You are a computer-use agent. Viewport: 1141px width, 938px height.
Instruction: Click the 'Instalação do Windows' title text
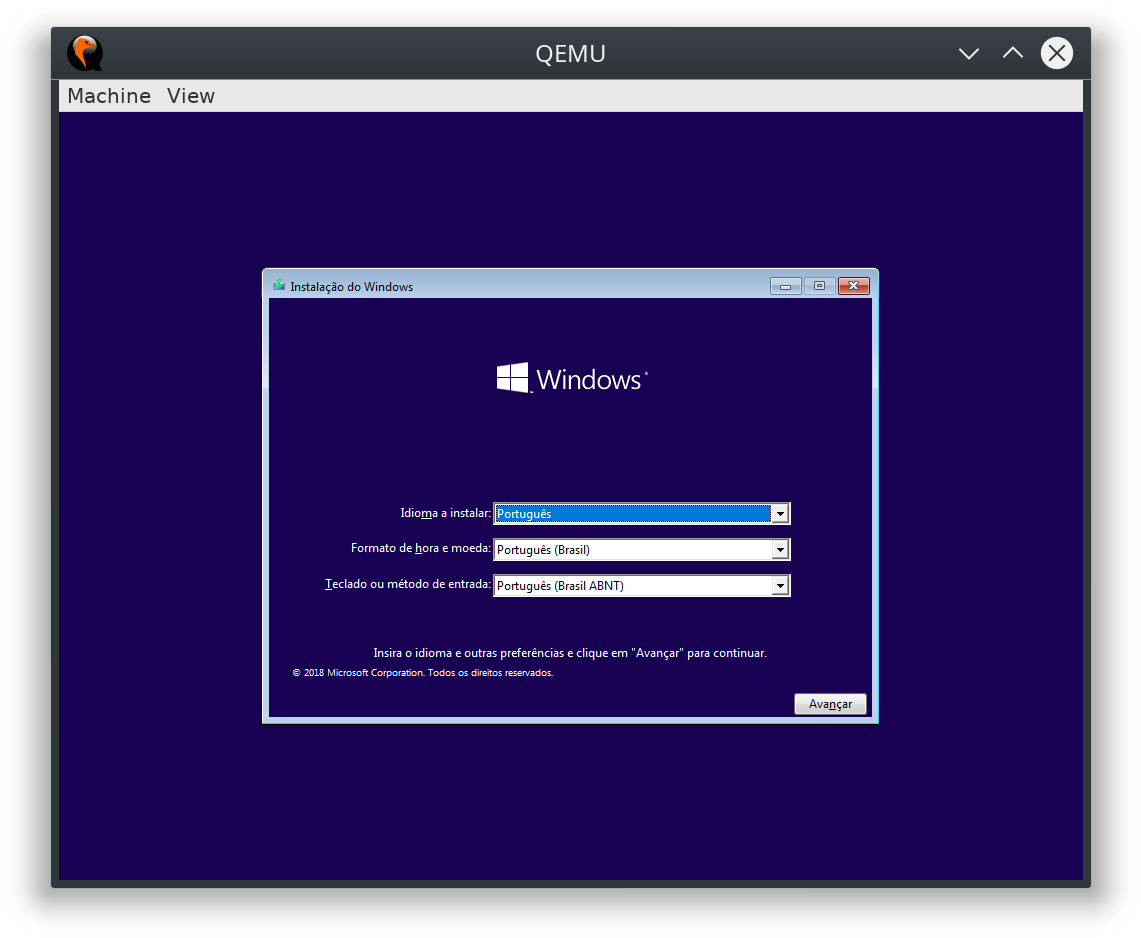point(351,287)
